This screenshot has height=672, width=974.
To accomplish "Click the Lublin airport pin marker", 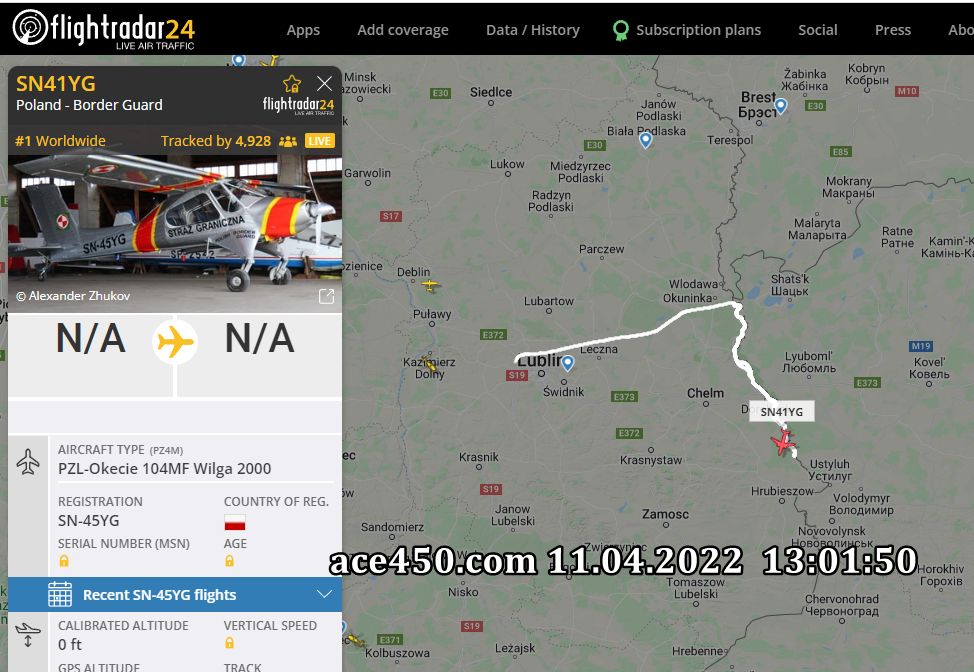I will [x=567, y=363].
